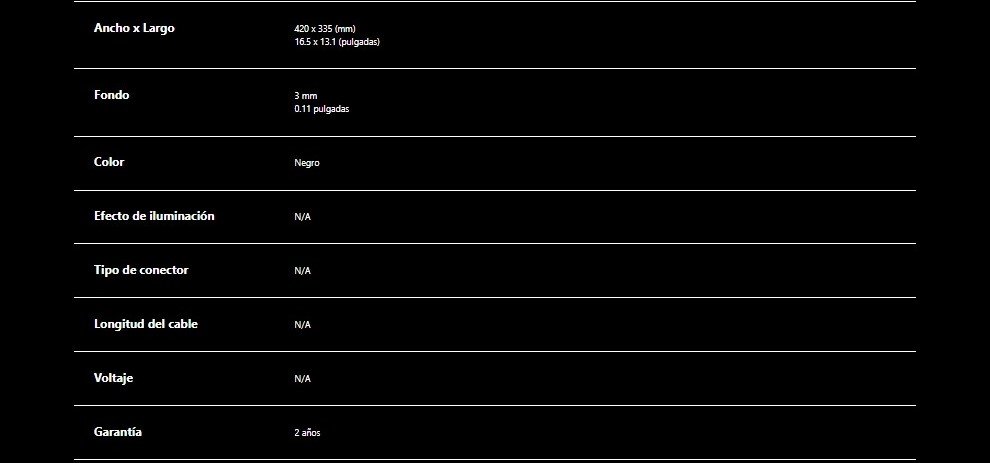This screenshot has width=990, height=463.
Task: Click the divider line above 'Ancho x Largo'
Action: [x=495, y=2]
